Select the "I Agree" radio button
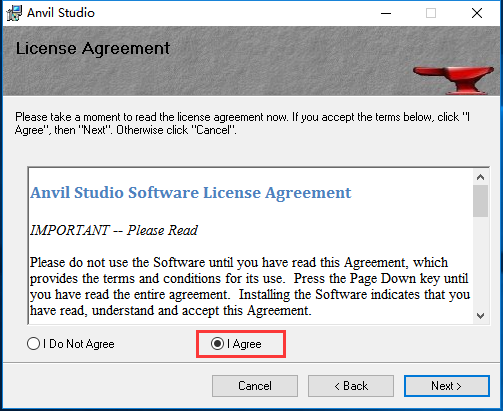 (x=217, y=344)
